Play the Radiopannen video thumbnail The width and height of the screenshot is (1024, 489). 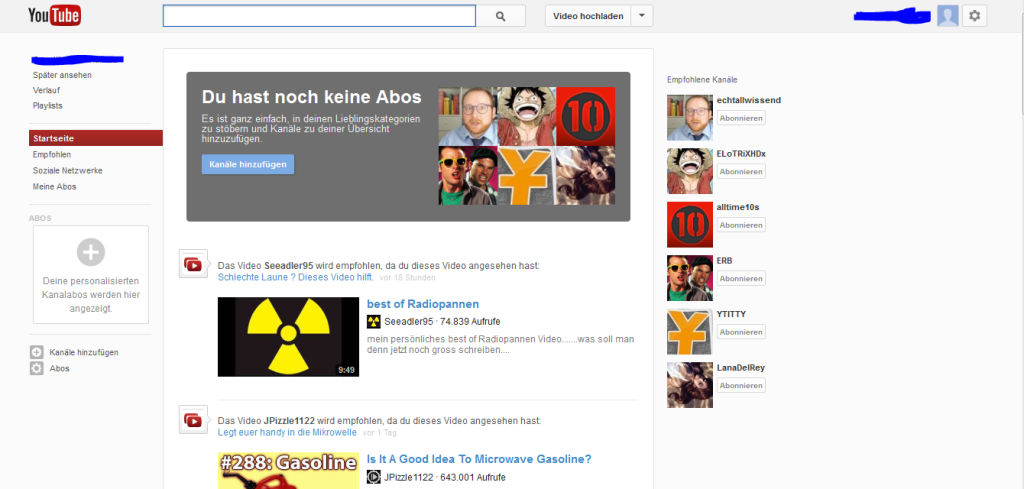(288, 337)
